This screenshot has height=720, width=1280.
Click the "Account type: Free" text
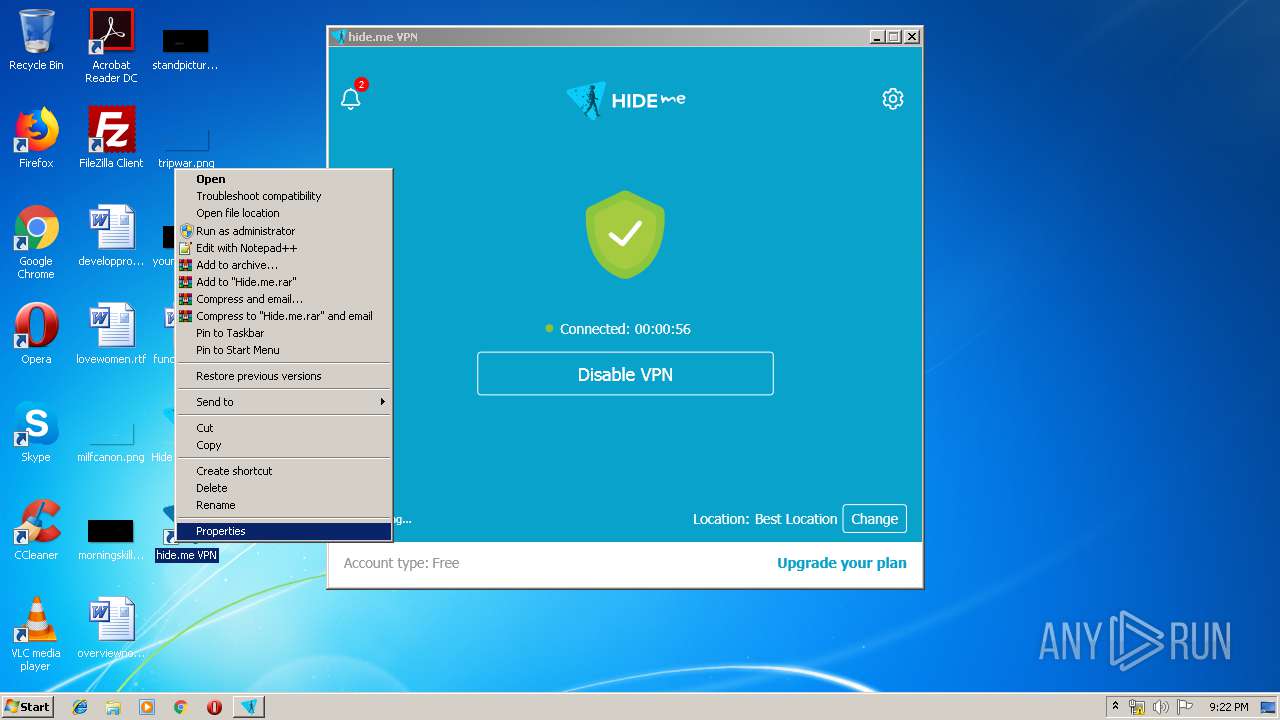click(x=401, y=563)
